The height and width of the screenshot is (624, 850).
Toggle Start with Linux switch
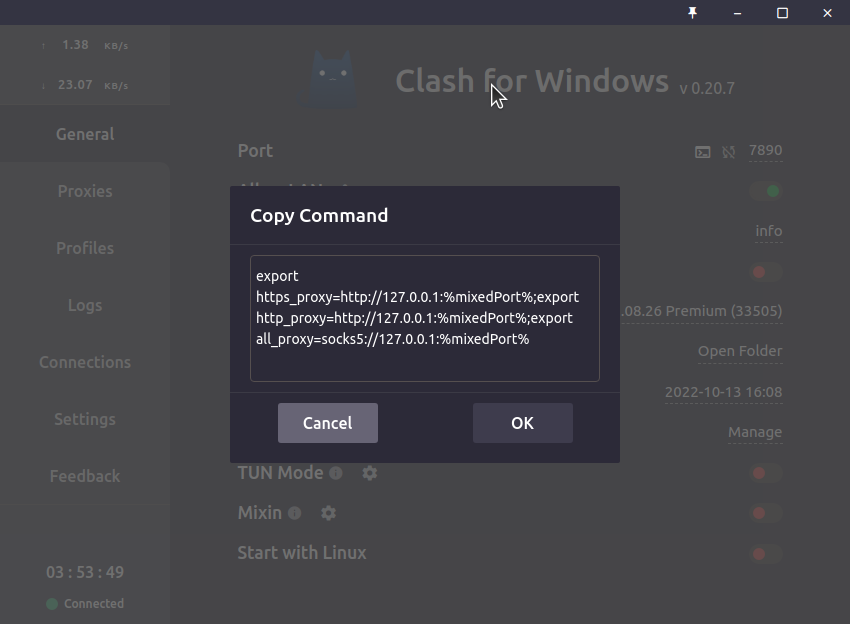click(x=765, y=554)
